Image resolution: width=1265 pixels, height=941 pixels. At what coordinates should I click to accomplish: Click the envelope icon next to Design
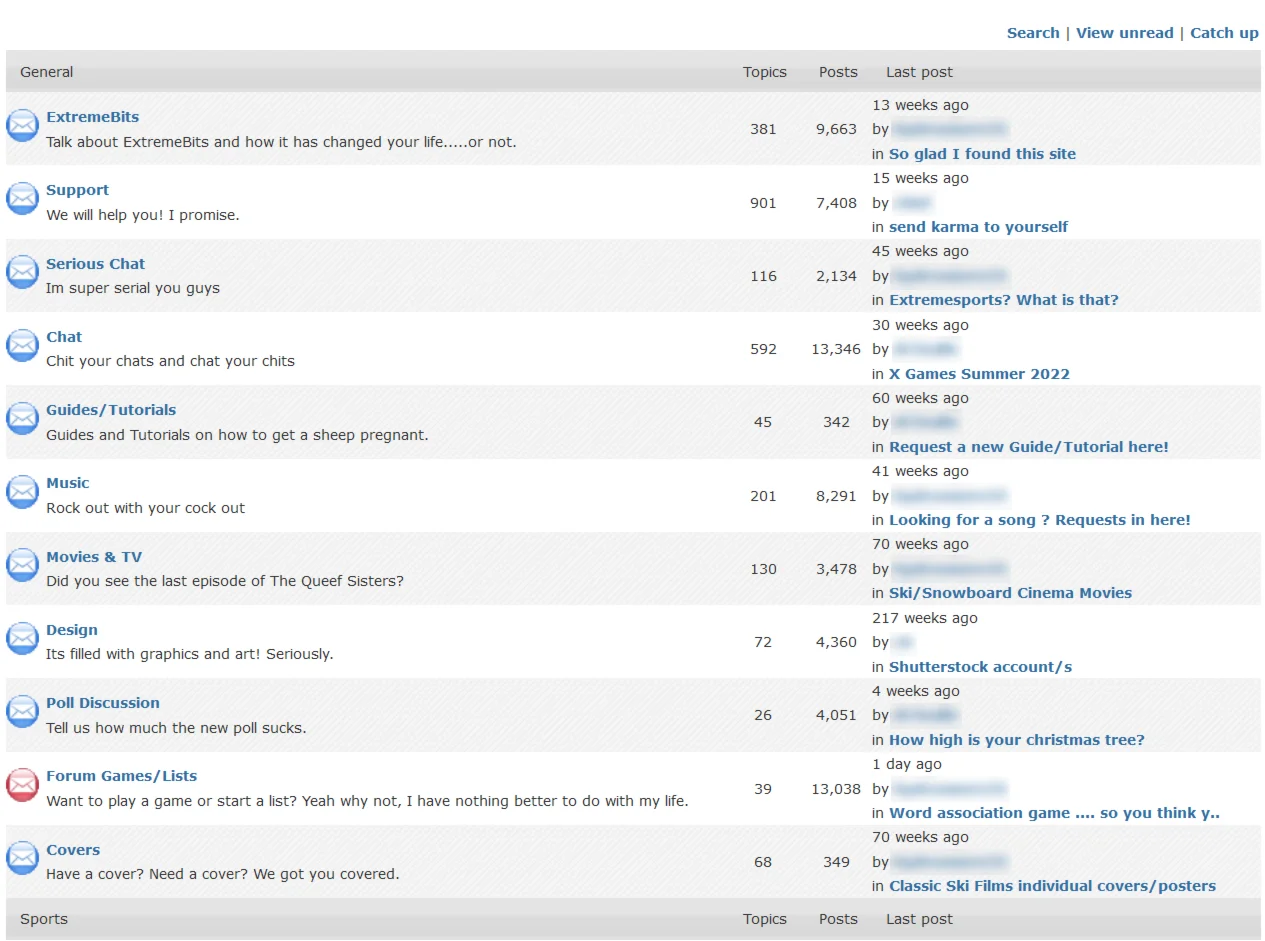(22, 638)
